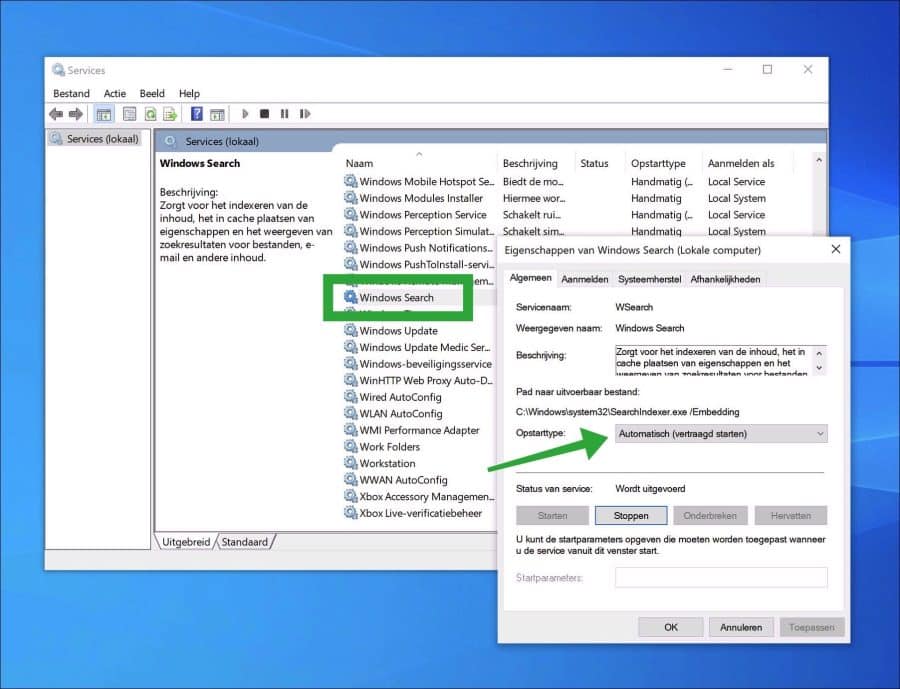Image resolution: width=900 pixels, height=689 pixels.
Task: Click up arrow of Beschrijving text box
Action: 819,353
